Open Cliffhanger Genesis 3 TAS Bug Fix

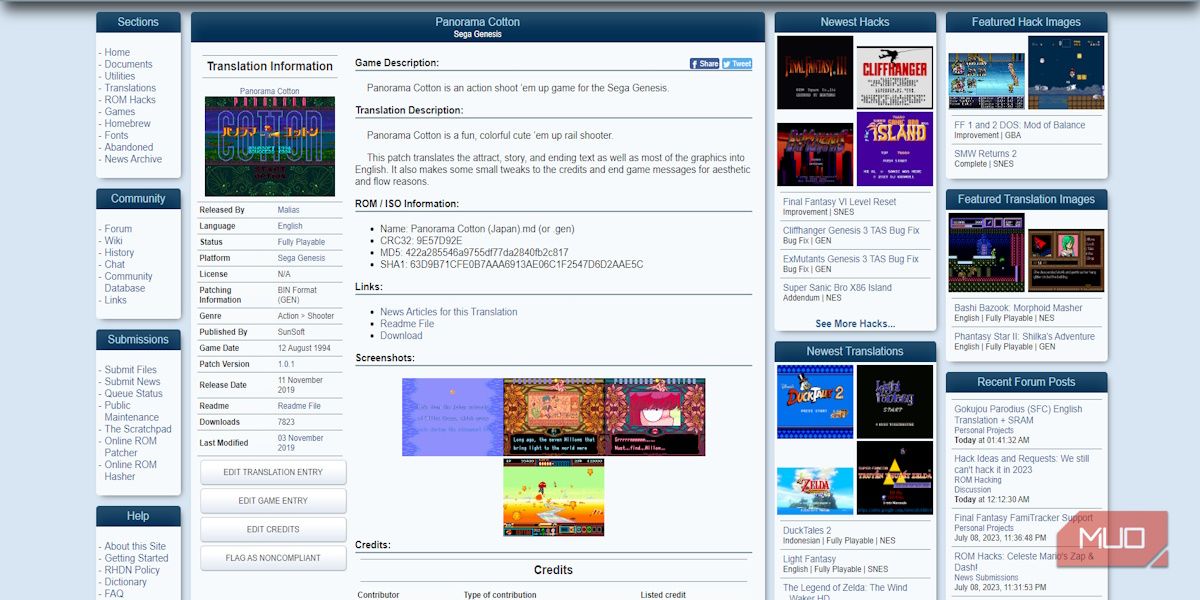pos(851,230)
